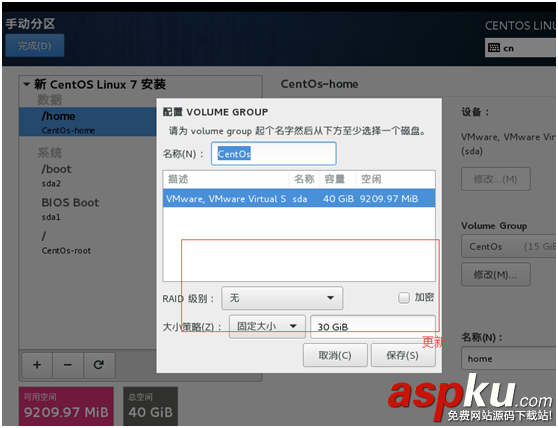Select the /home mount point entry
This screenshot has height=428, width=558.
point(88,122)
